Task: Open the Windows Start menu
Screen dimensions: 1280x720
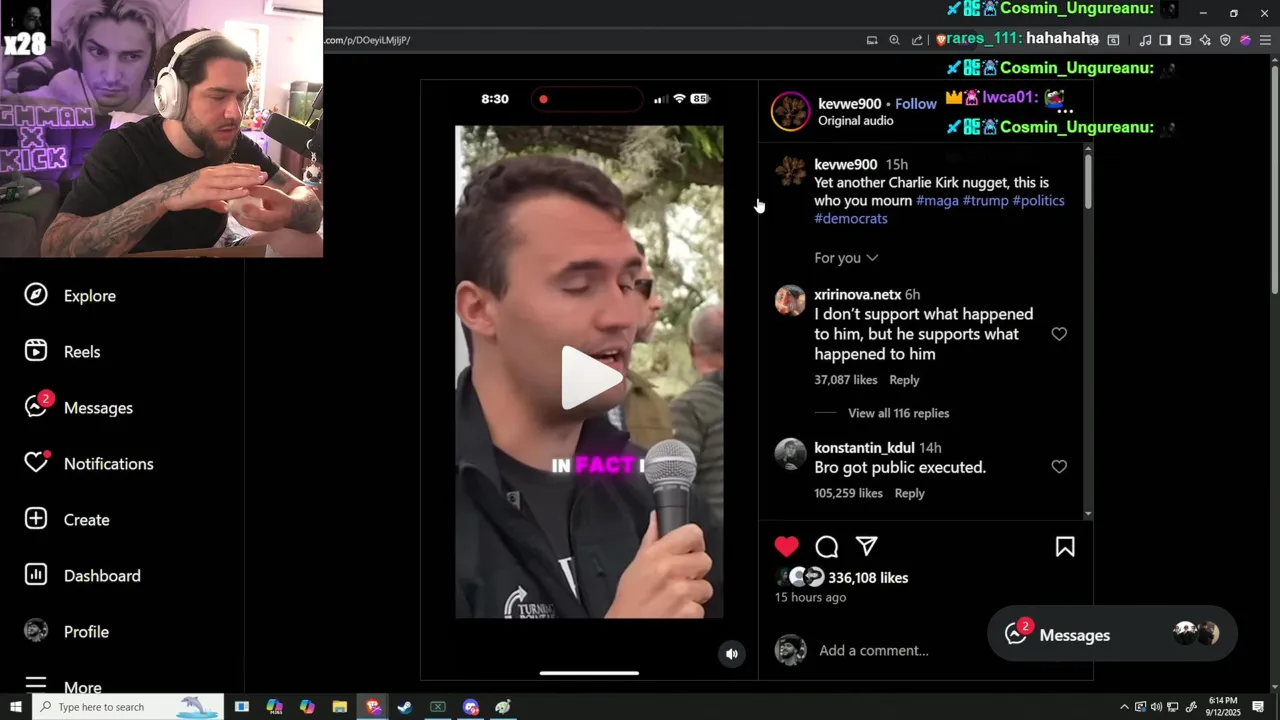Action: (16, 707)
